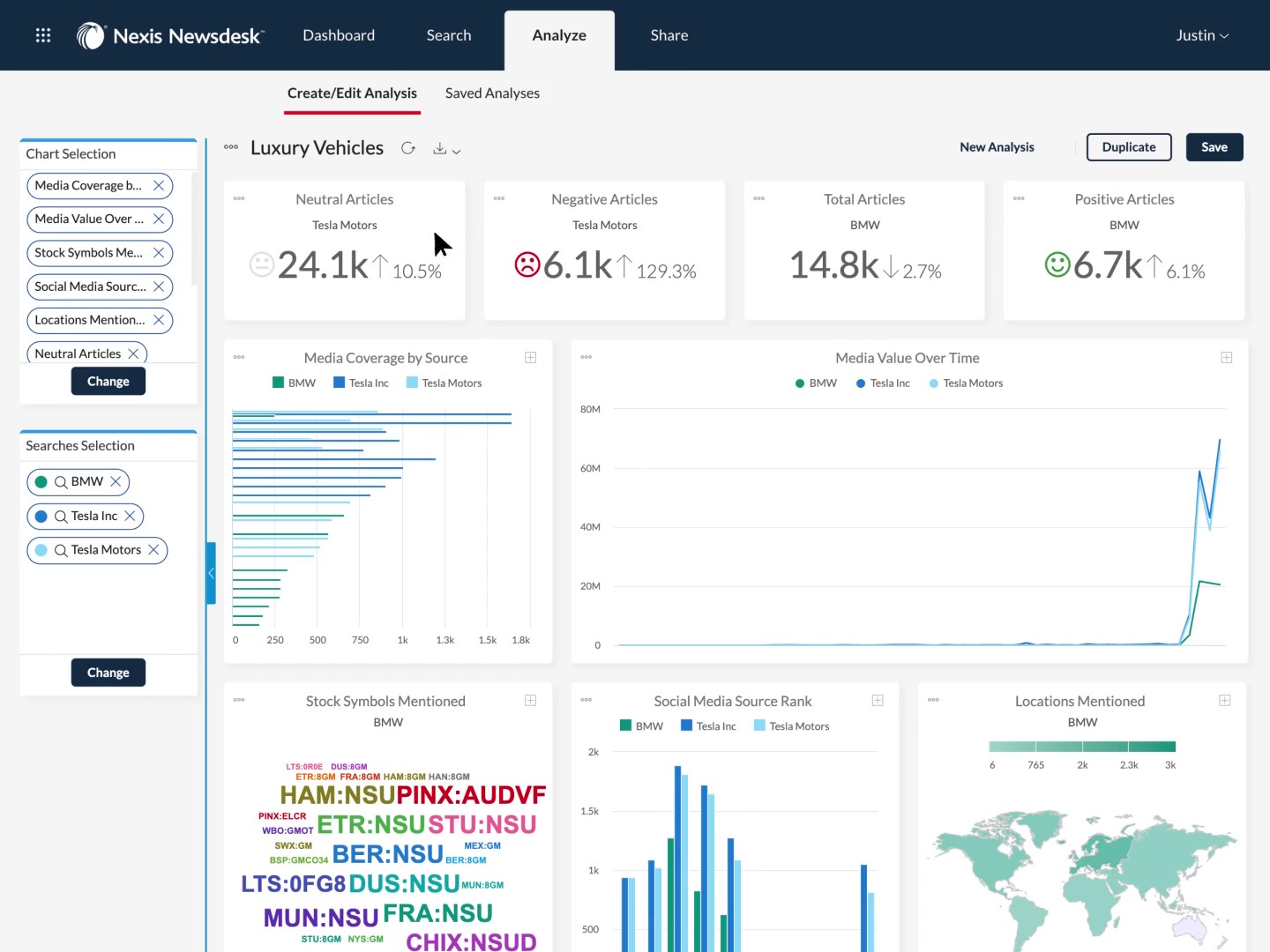Toggle Tesla Inc legend in Media Value chart
This screenshot has height=952, width=1270.
pyautogui.click(x=883, y=383)
